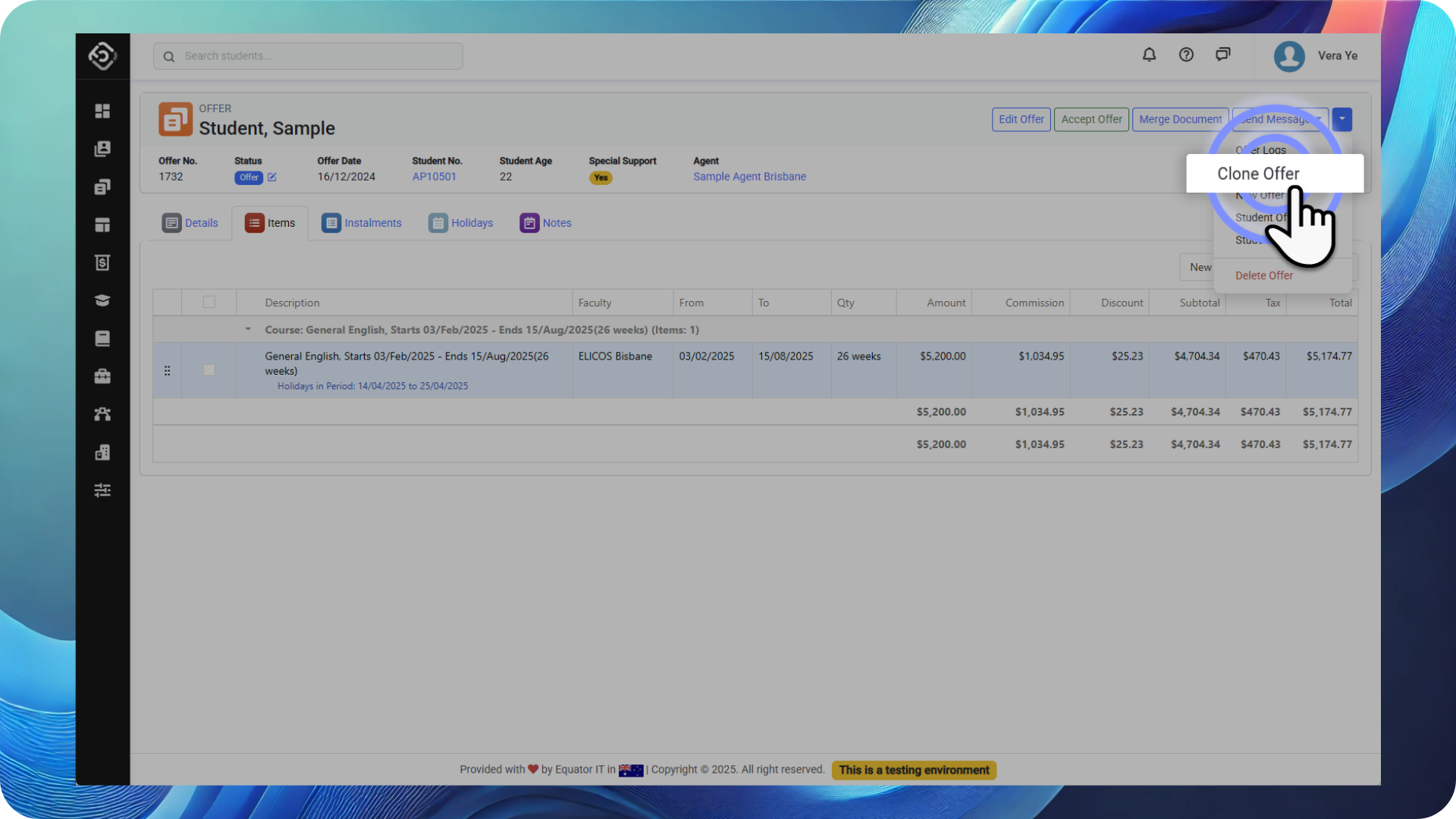The width and height of the screenshot is (1456, 819).
Task: Click the notifications bell icon
Action: (x=1149, y=55)
